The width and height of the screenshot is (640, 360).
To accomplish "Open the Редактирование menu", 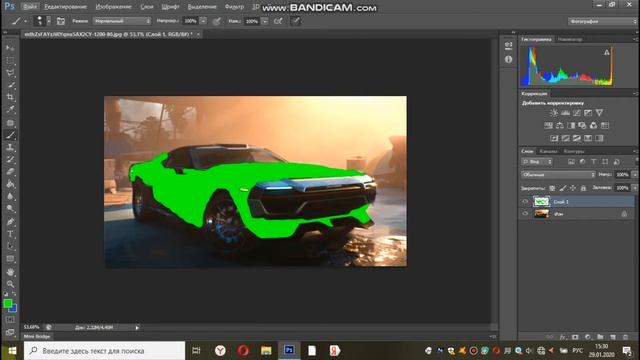I will [65, 7].
